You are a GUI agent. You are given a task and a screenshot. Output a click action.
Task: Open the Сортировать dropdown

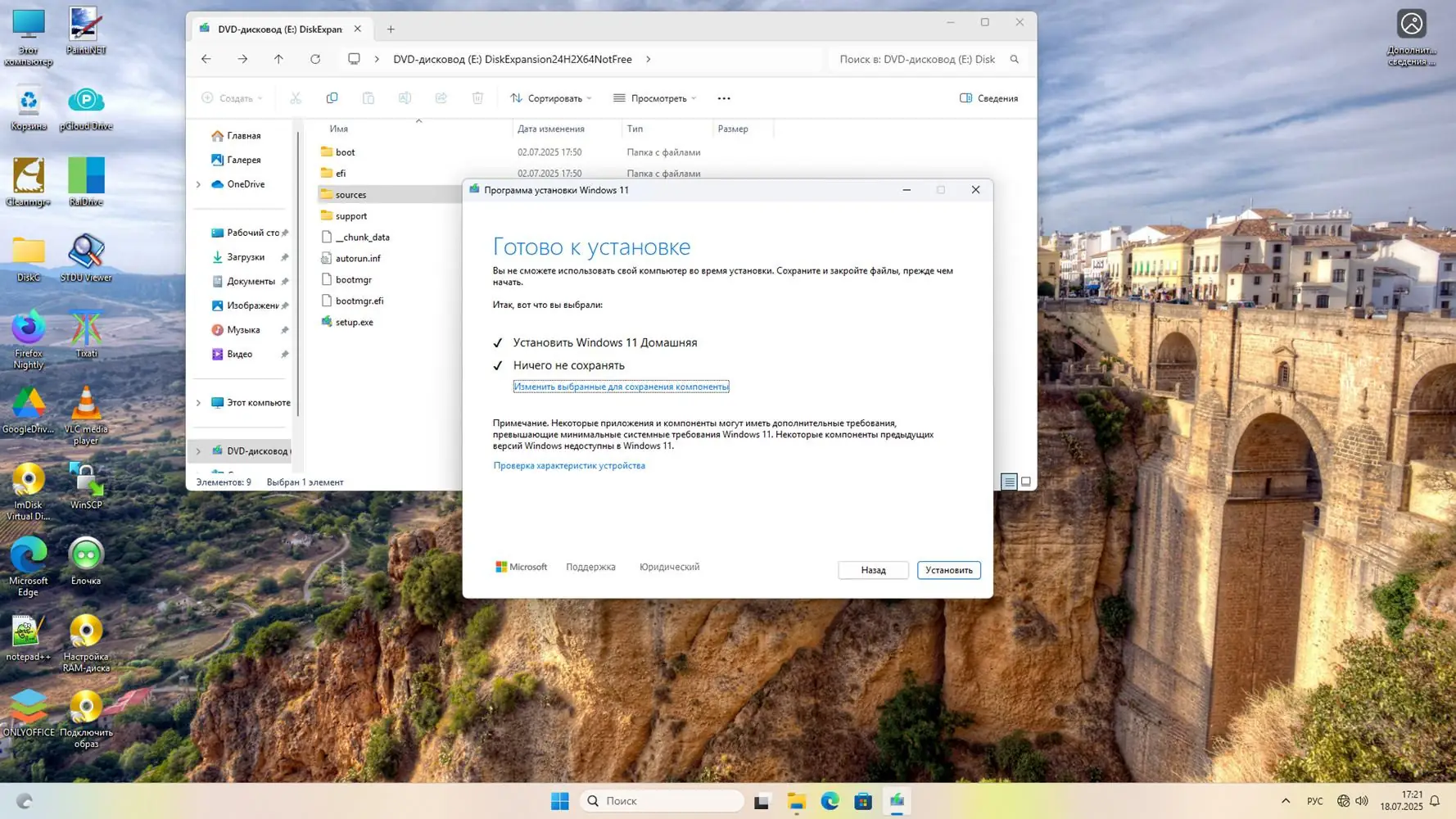[x=551, y=98]
